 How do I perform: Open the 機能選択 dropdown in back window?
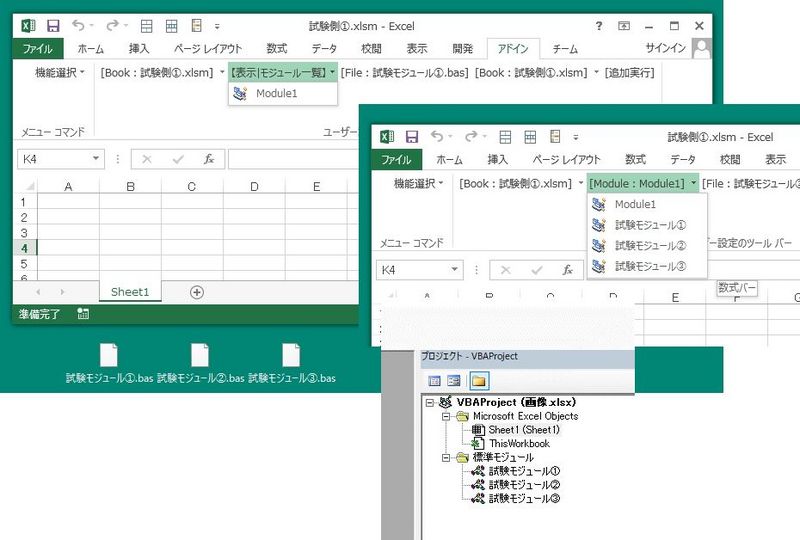point(60,72)
